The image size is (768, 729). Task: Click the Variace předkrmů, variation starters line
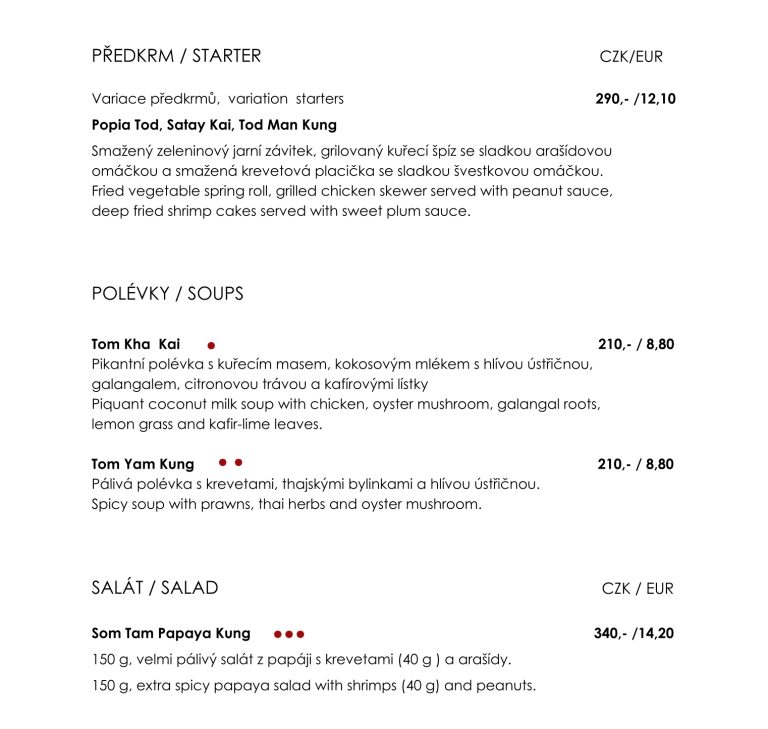217,99
